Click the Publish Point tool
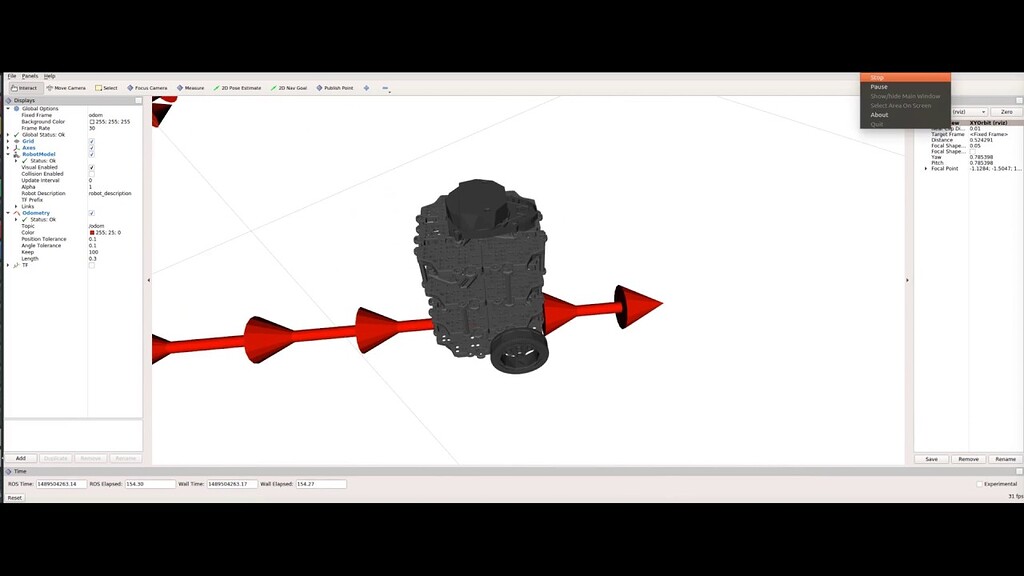The height and width of the screenshot is (576, 1024). tap(336, 87)
